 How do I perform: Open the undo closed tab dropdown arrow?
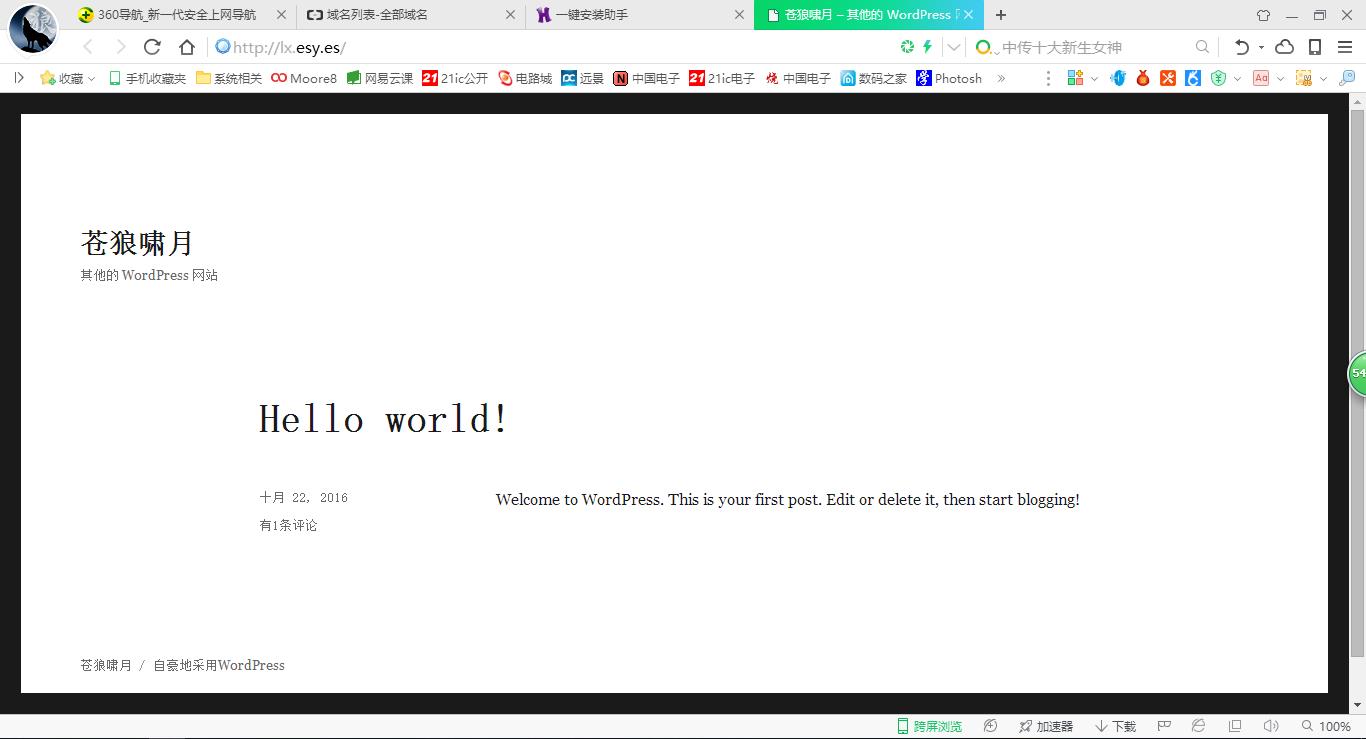[1261, 47]
